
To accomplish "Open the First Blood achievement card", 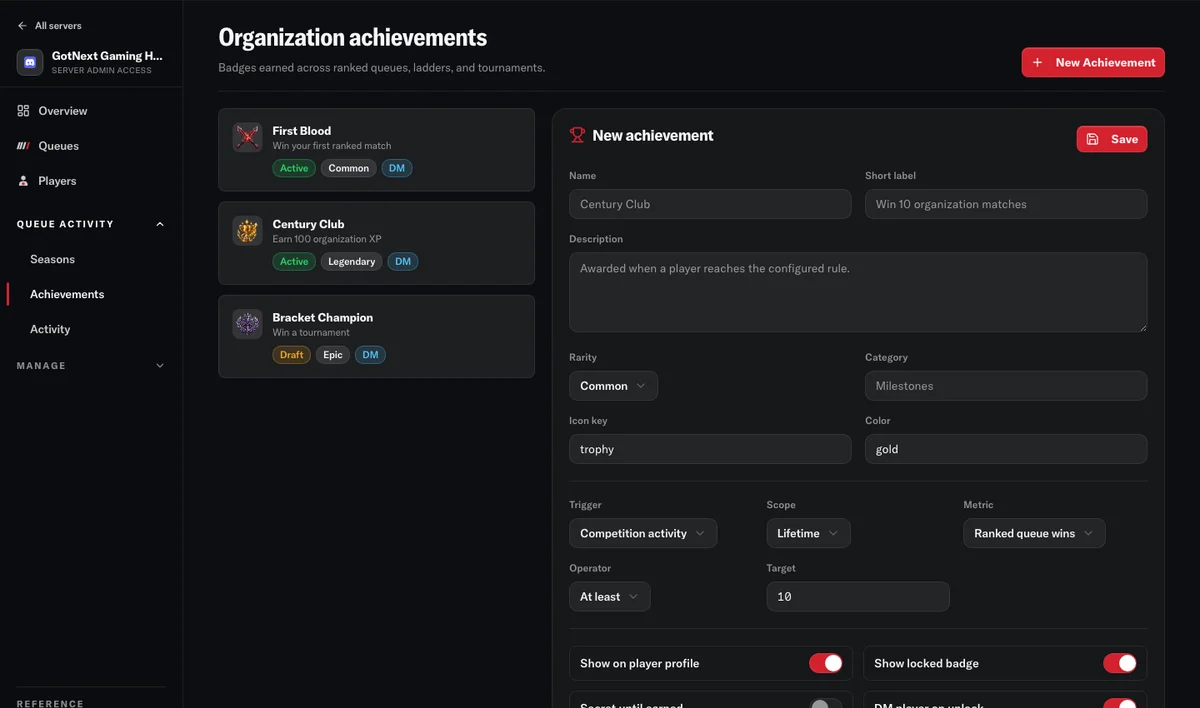I will [376, 150].
